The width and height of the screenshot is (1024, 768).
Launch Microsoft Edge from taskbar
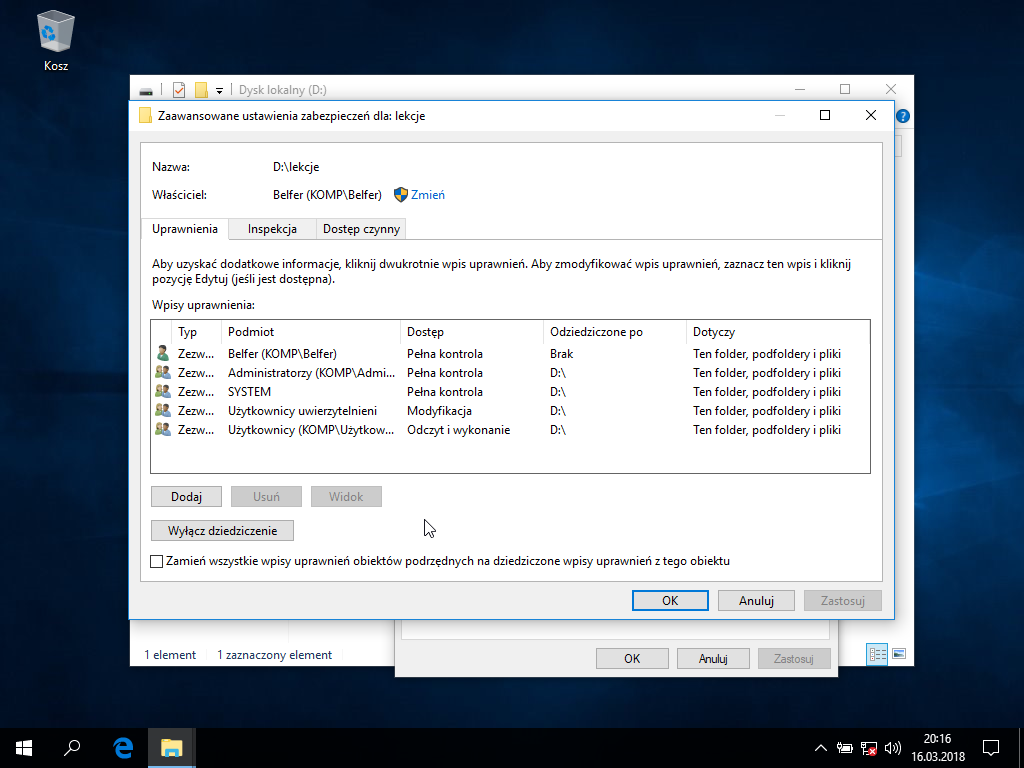click(x=123, y=748)
